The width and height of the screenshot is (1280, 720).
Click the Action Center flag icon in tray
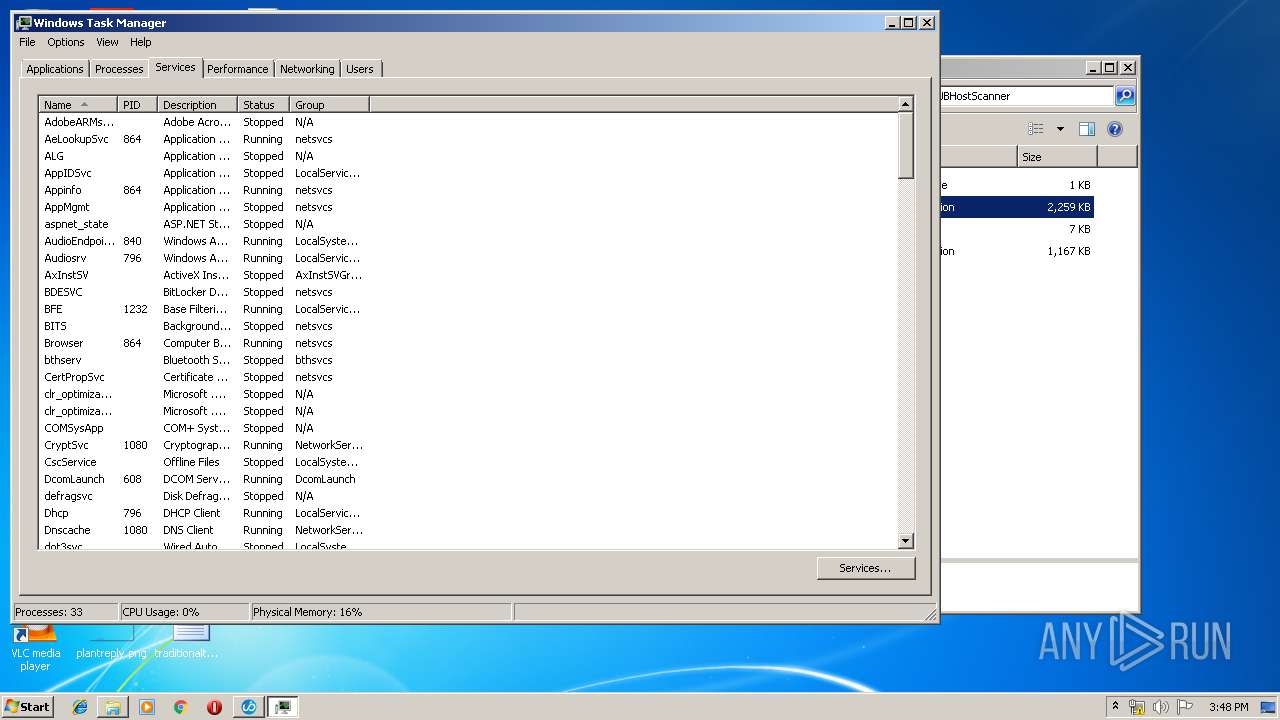tap(1185, 707)
